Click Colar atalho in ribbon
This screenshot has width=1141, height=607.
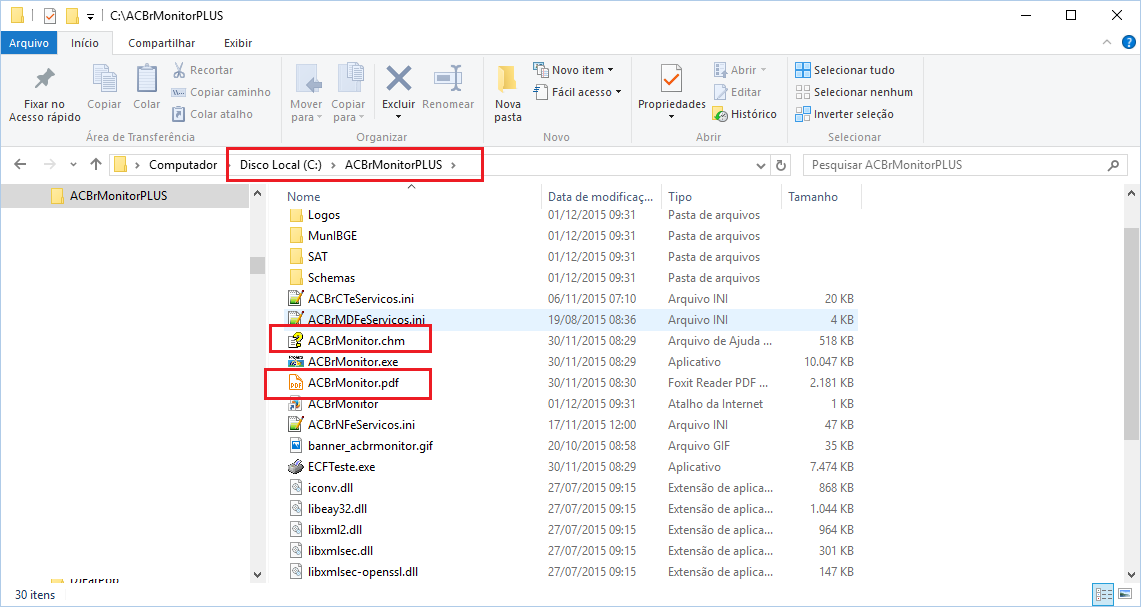[212, 114]
